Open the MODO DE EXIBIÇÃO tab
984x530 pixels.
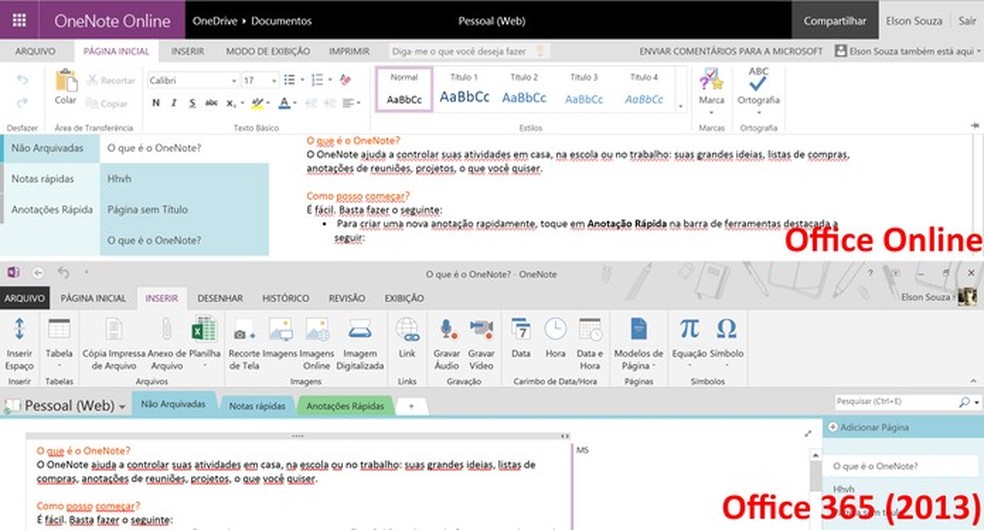click(x=268, y=51)
